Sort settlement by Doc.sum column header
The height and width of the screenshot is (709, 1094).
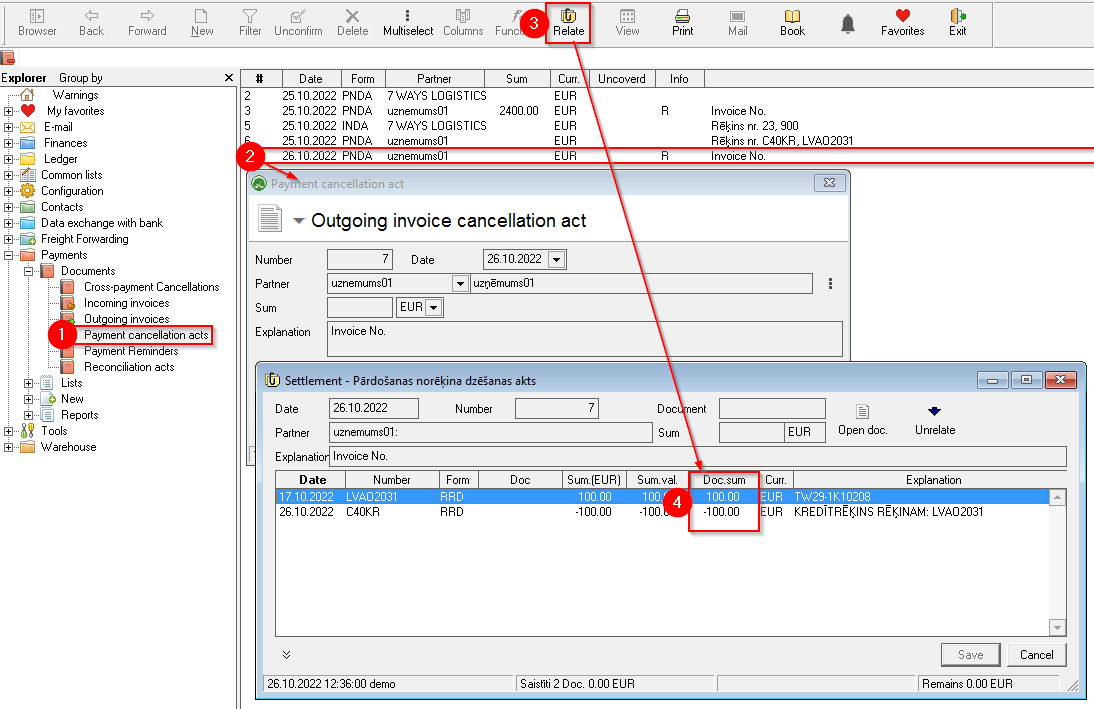tap(724, 480)
